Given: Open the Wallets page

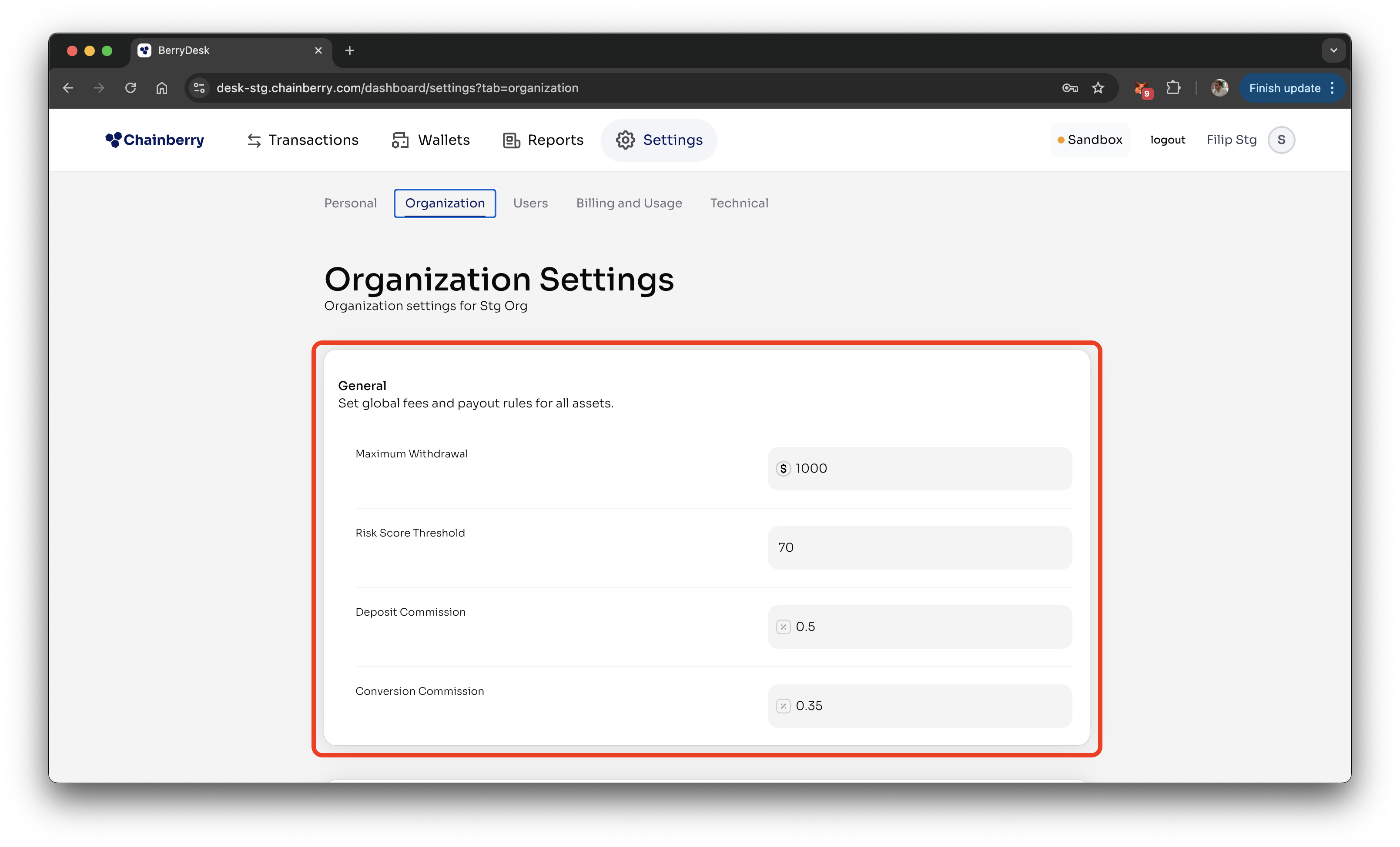Looking at the screenshot, I should (431, 140).
